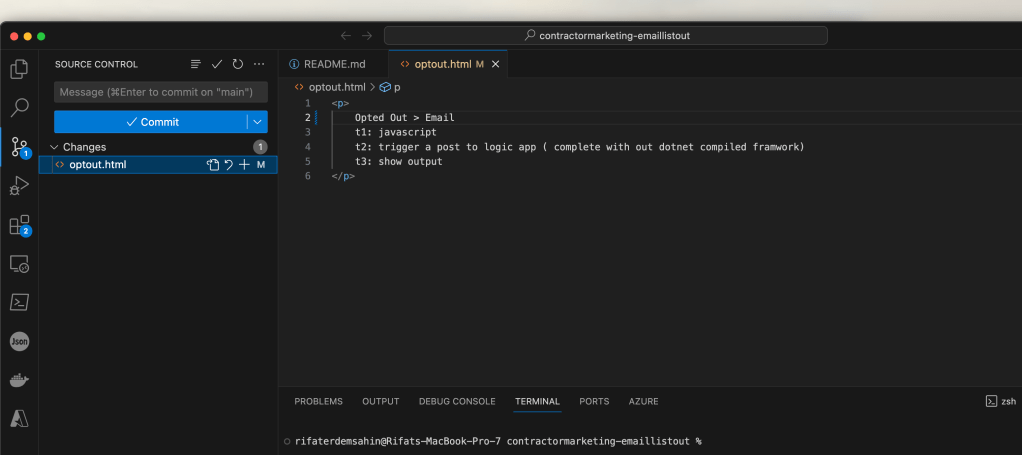Click the M modified status on optout.html row
This screenshot has width=1022, height=455.
[x=261, y=165]
